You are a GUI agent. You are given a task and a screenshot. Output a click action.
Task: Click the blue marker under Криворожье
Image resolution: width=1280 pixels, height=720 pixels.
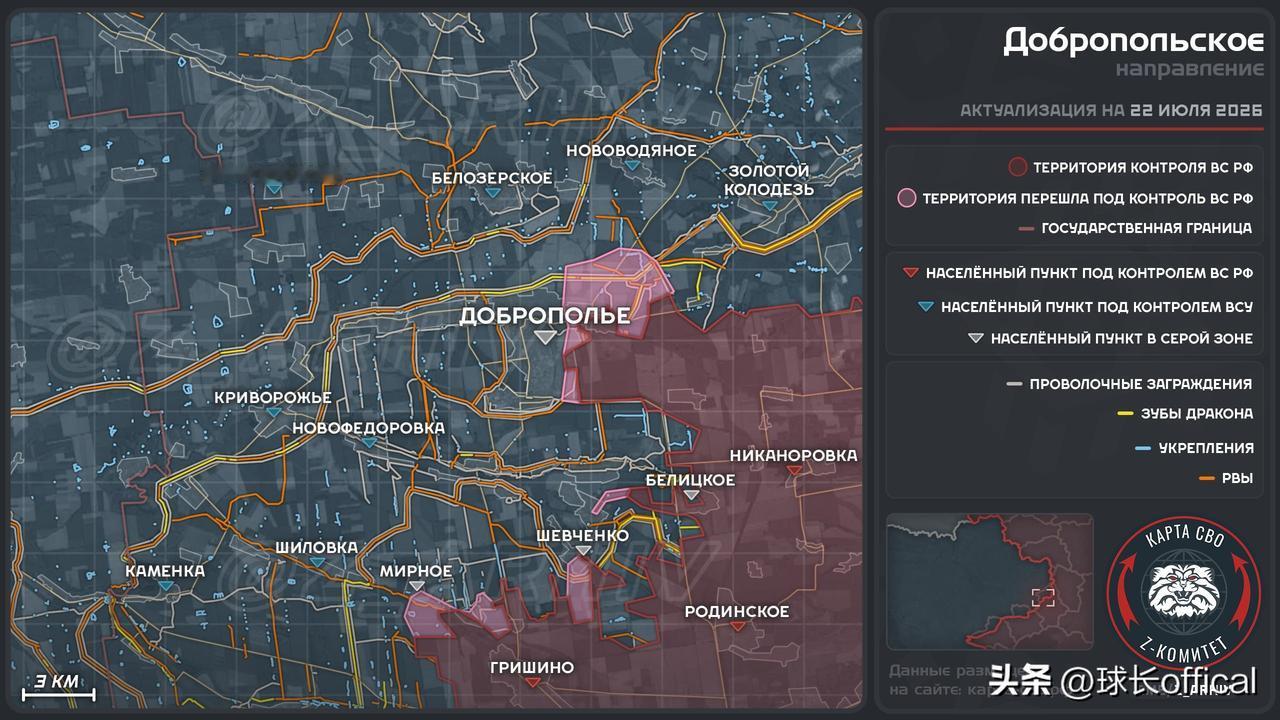[x=272, y=413]
